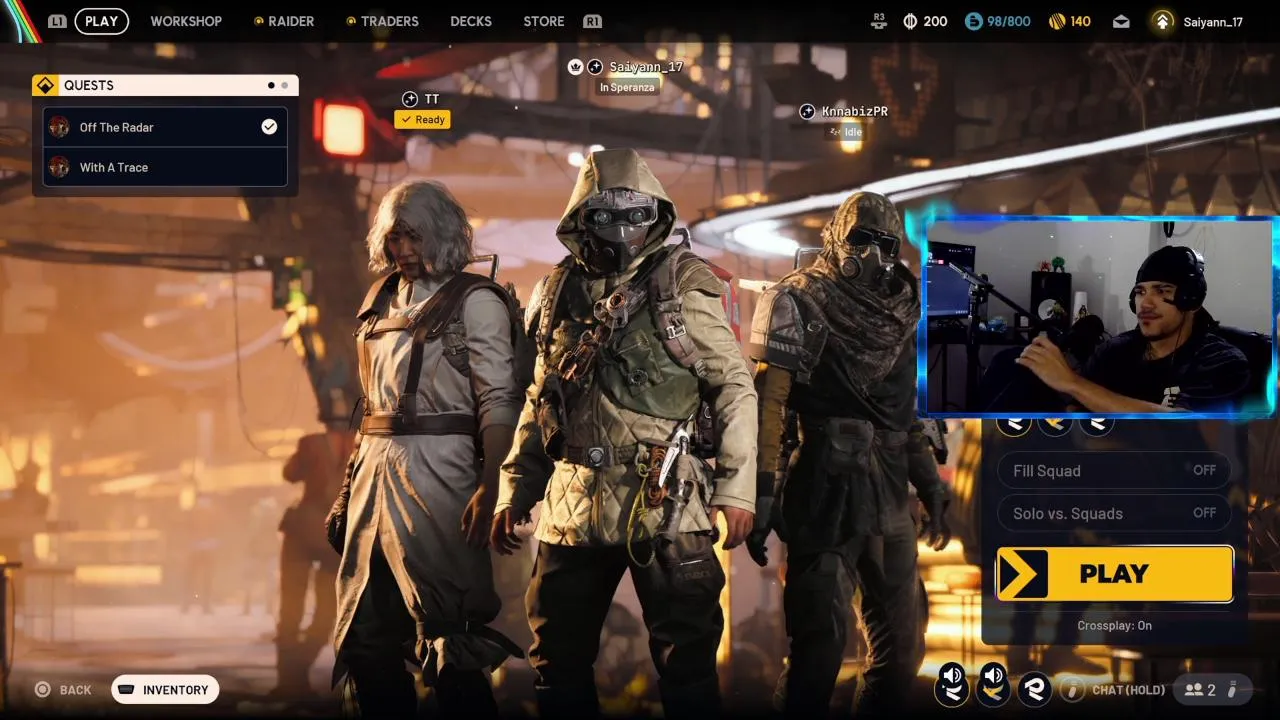Click the R3 stick button icon
The height and width of the screenshot is (720, 1280).
click(879, 20)
